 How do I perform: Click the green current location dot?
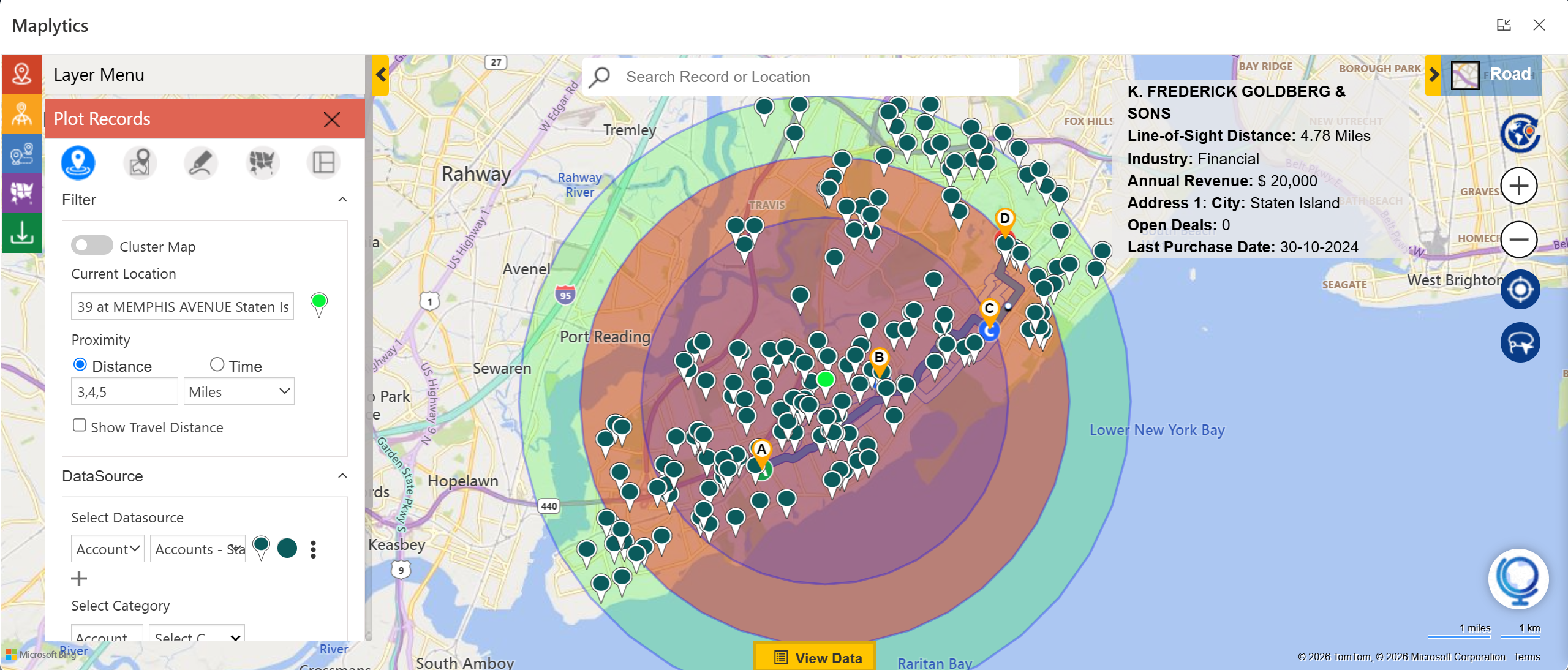tap(825, 379)
